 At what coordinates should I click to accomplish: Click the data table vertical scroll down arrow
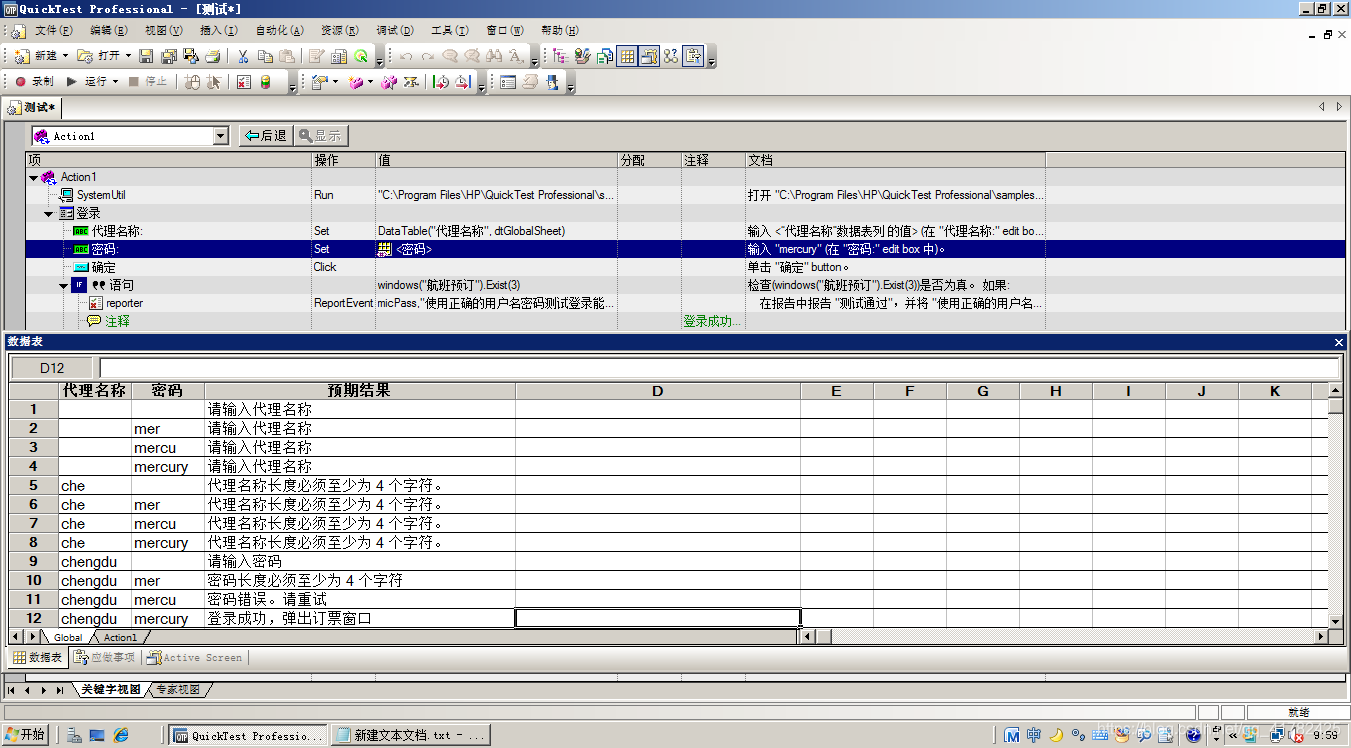1335,622
